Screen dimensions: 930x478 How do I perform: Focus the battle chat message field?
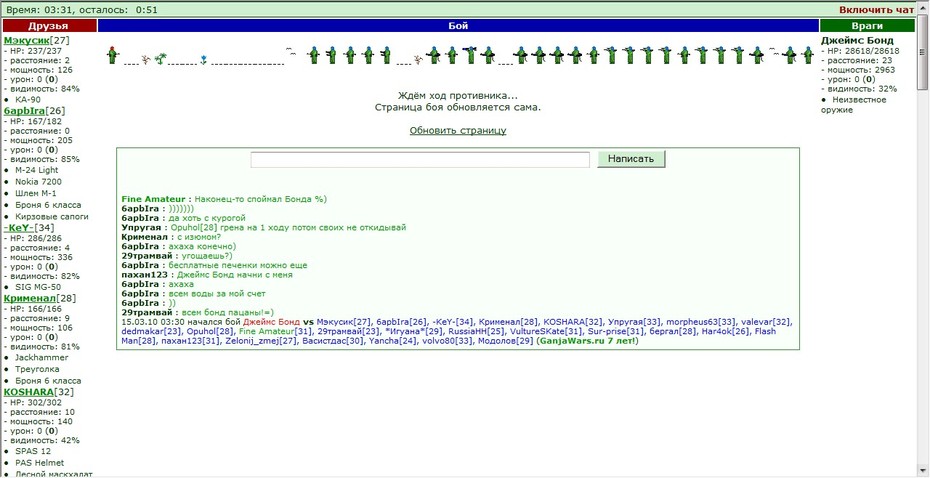pyautogui.click(x=420, y=160)
